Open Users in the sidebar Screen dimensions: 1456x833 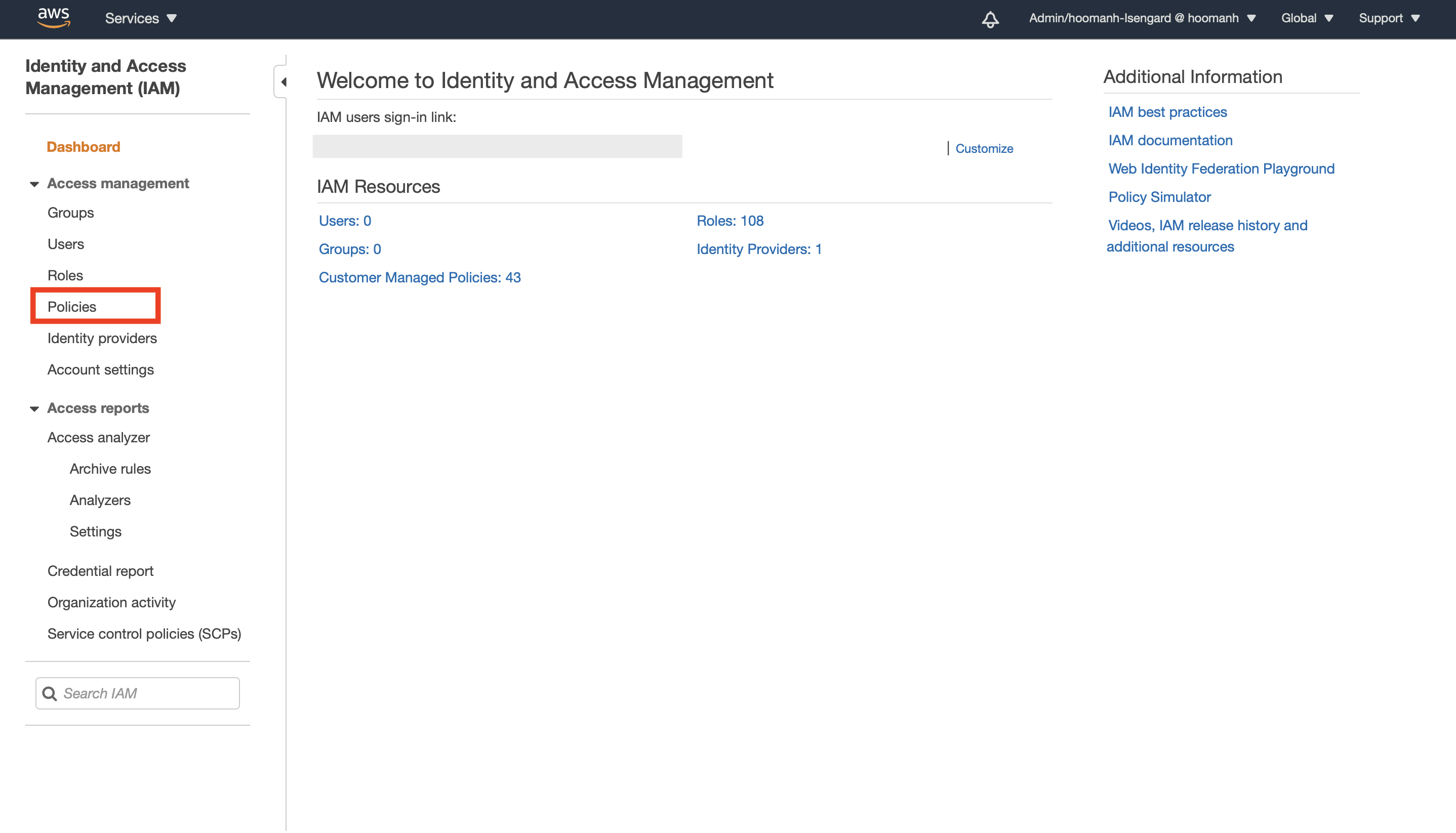[x=66, y=244]
